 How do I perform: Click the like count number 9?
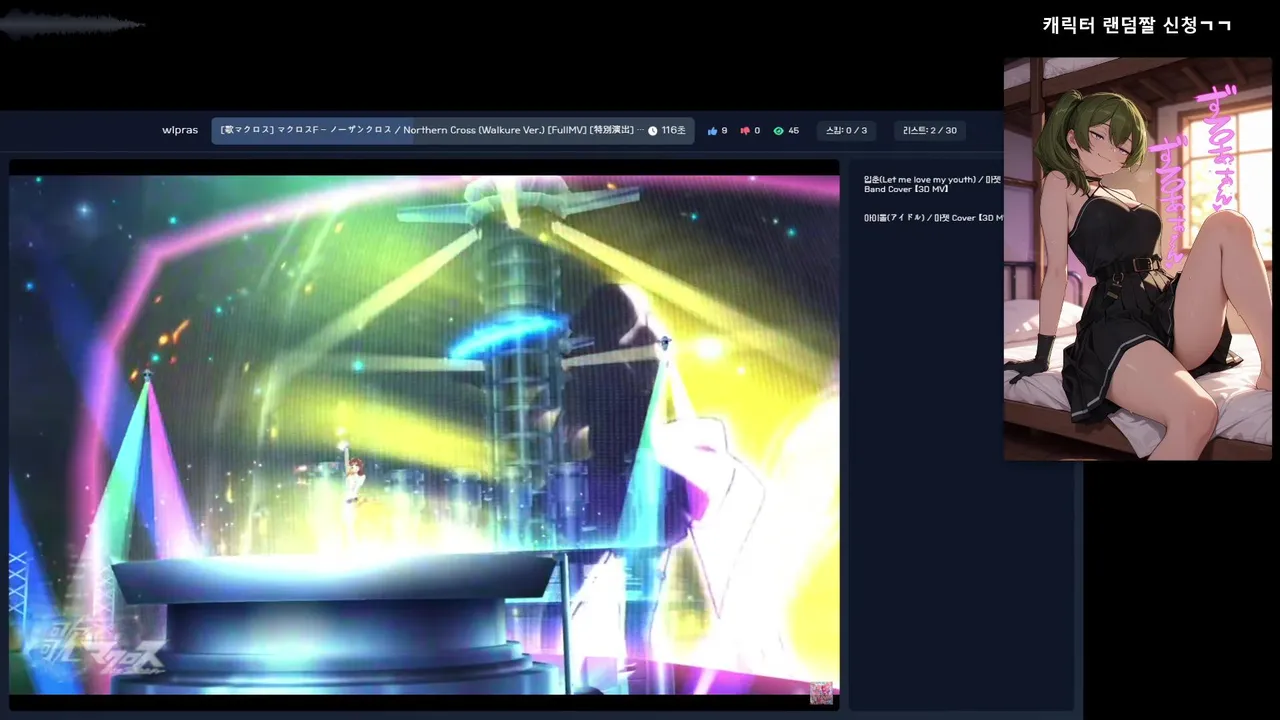(x=724, y=131)
